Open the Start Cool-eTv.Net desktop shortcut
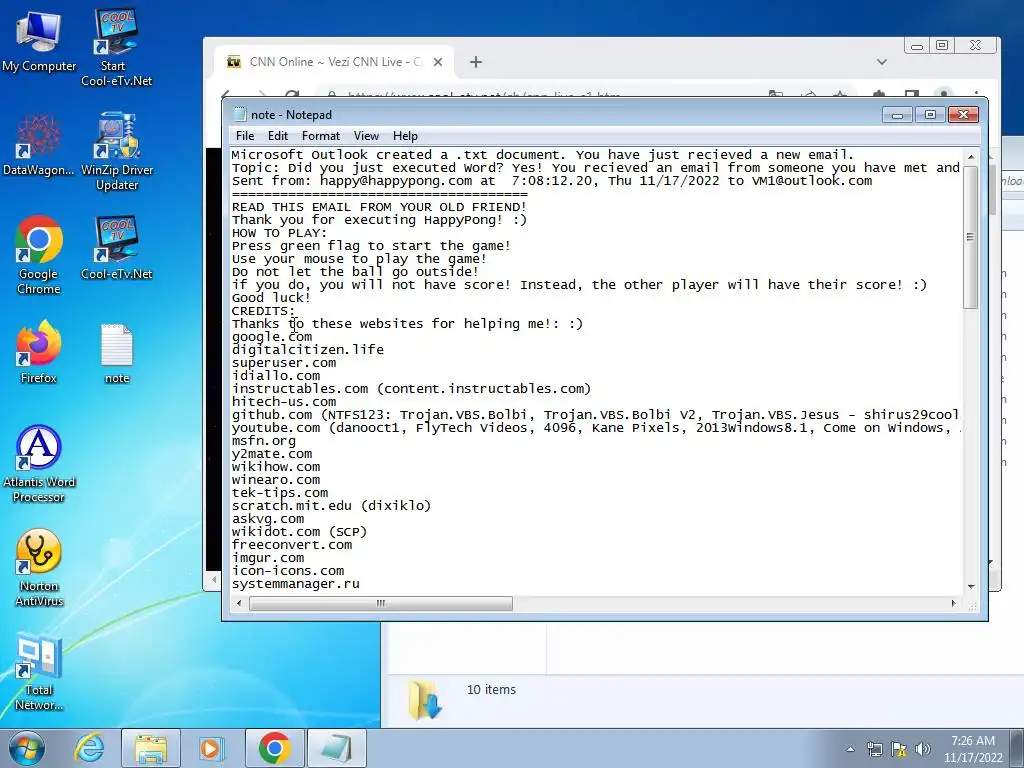The width and height of the screenshot is (1024, 768). point(116,47)
